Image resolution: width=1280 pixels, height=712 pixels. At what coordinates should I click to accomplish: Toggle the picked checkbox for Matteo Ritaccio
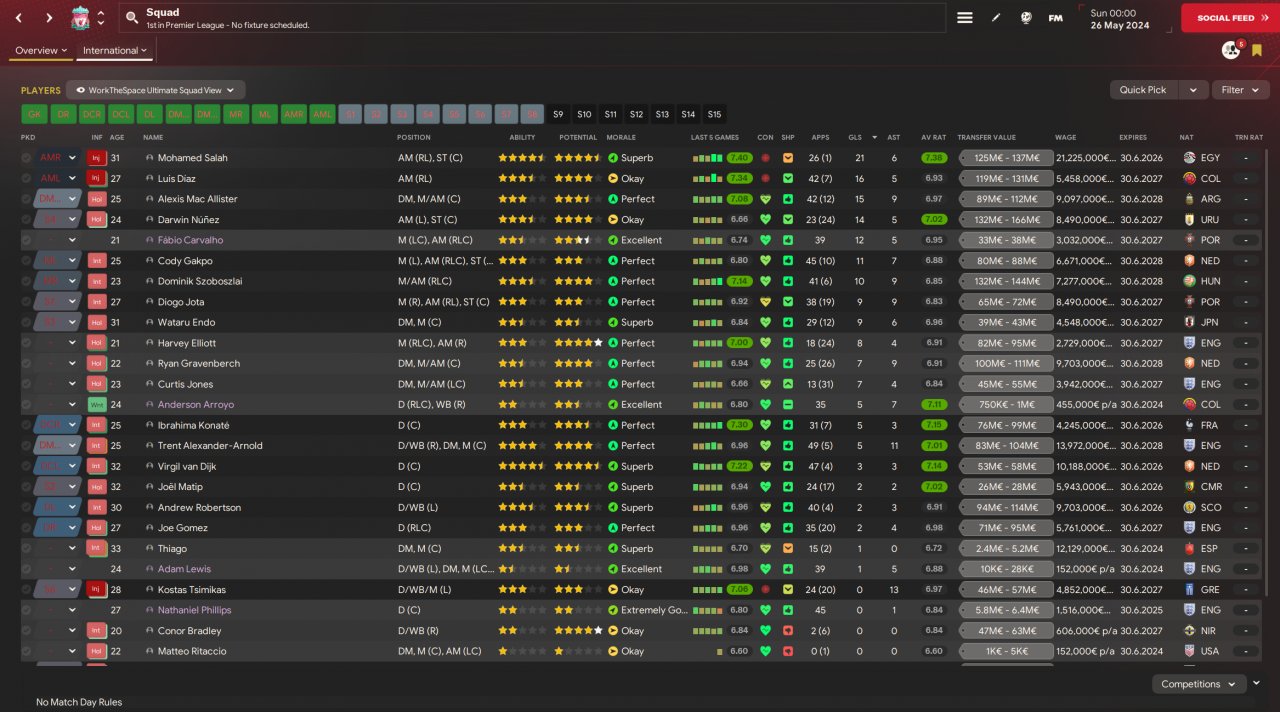(26, 651)
